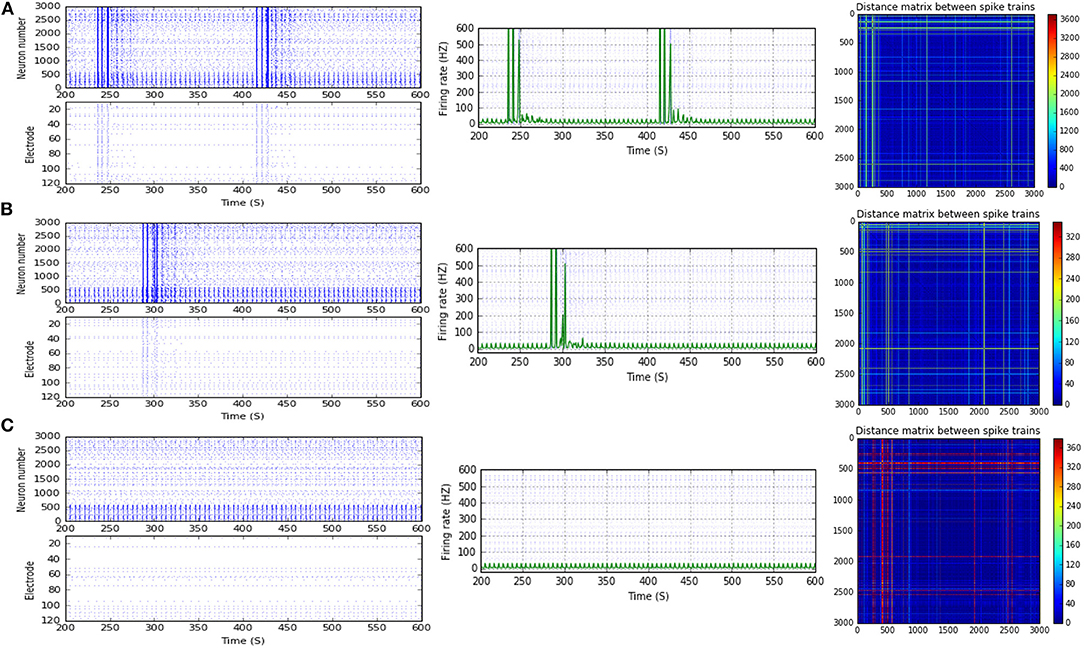Open the panel A distance matrix heatmap

click(x=946, y=100)
